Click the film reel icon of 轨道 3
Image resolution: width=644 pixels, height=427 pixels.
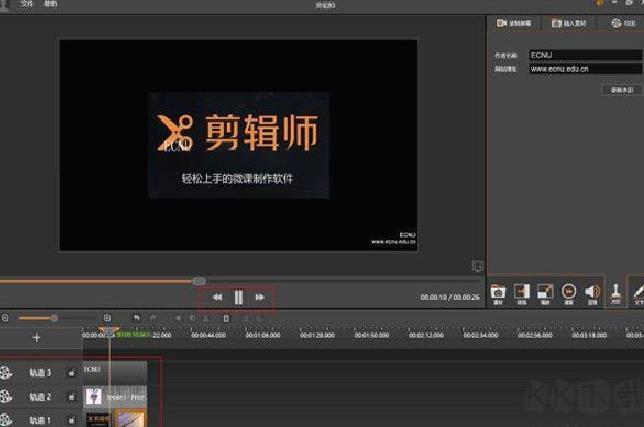(x=6, y=372)
